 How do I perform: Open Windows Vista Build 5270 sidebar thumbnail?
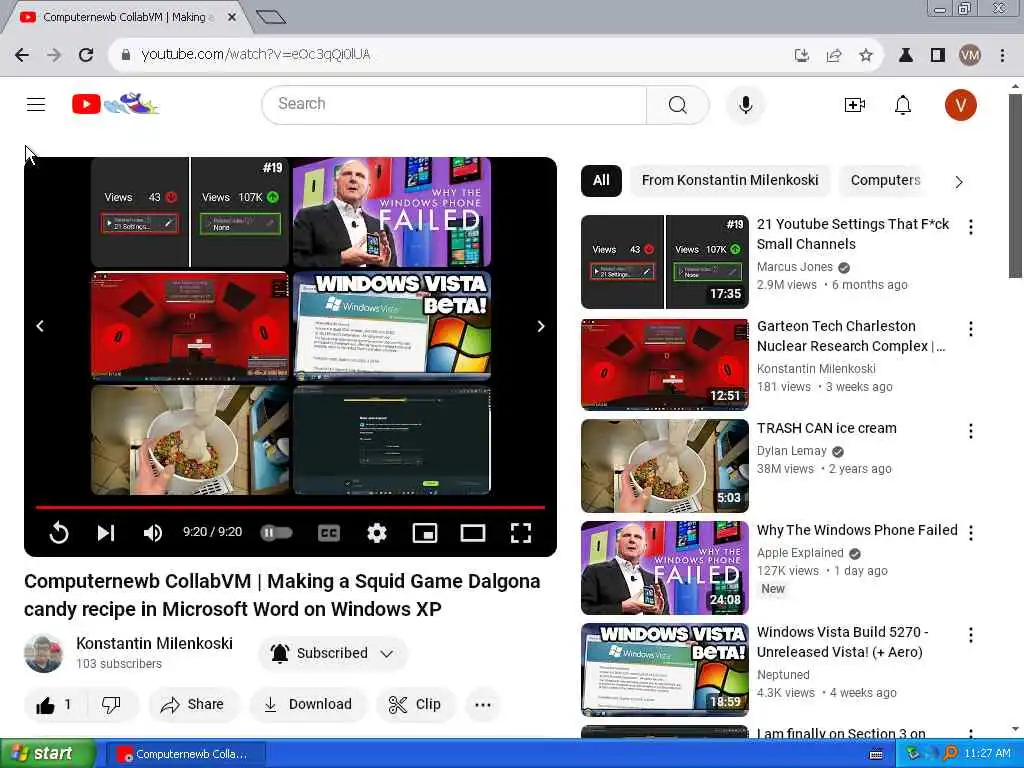pos(665,669)
